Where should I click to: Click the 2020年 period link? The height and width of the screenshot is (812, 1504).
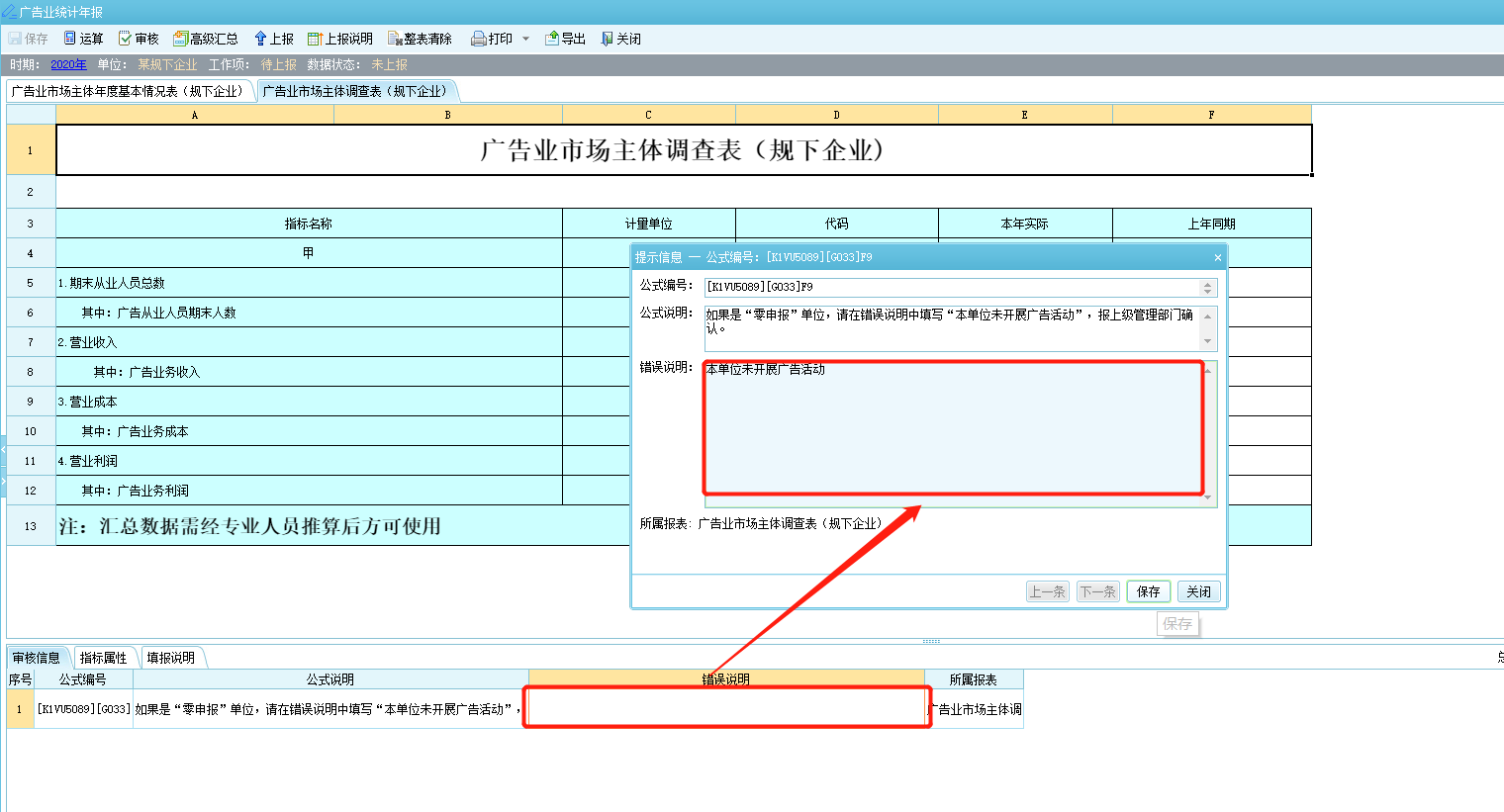click(x=68, y=64)
